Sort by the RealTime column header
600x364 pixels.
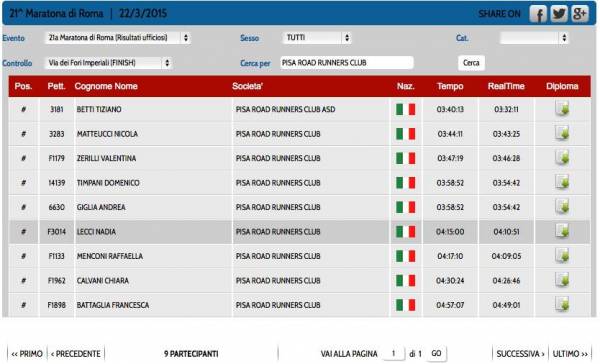[x=506, y=86]
